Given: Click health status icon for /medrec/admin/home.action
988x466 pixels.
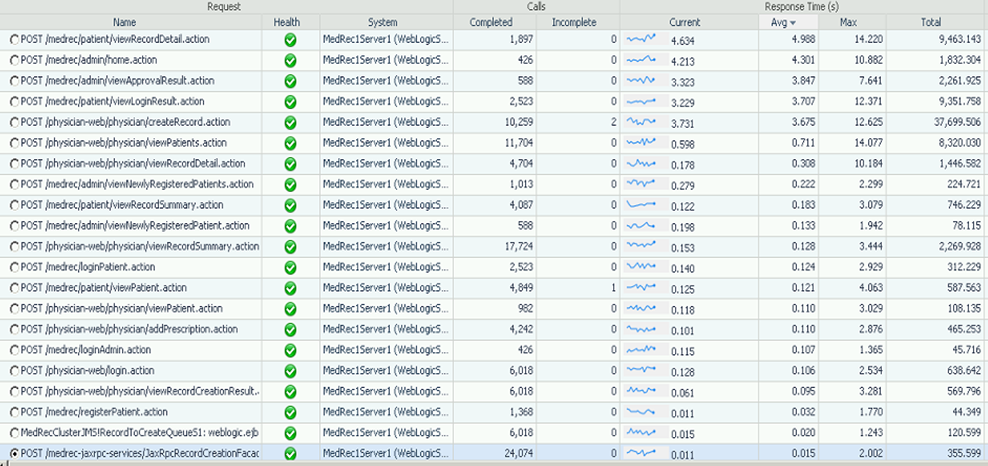Looking at the screenshot, I should pyautogui.click(x=290, y=61).
